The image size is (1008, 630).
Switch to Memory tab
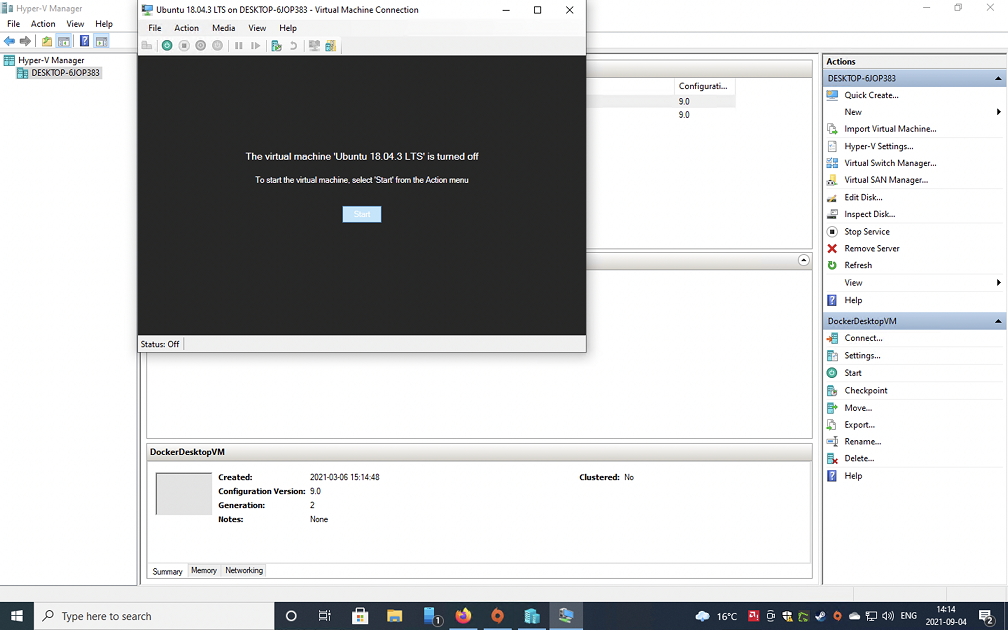tap(204, 570)
